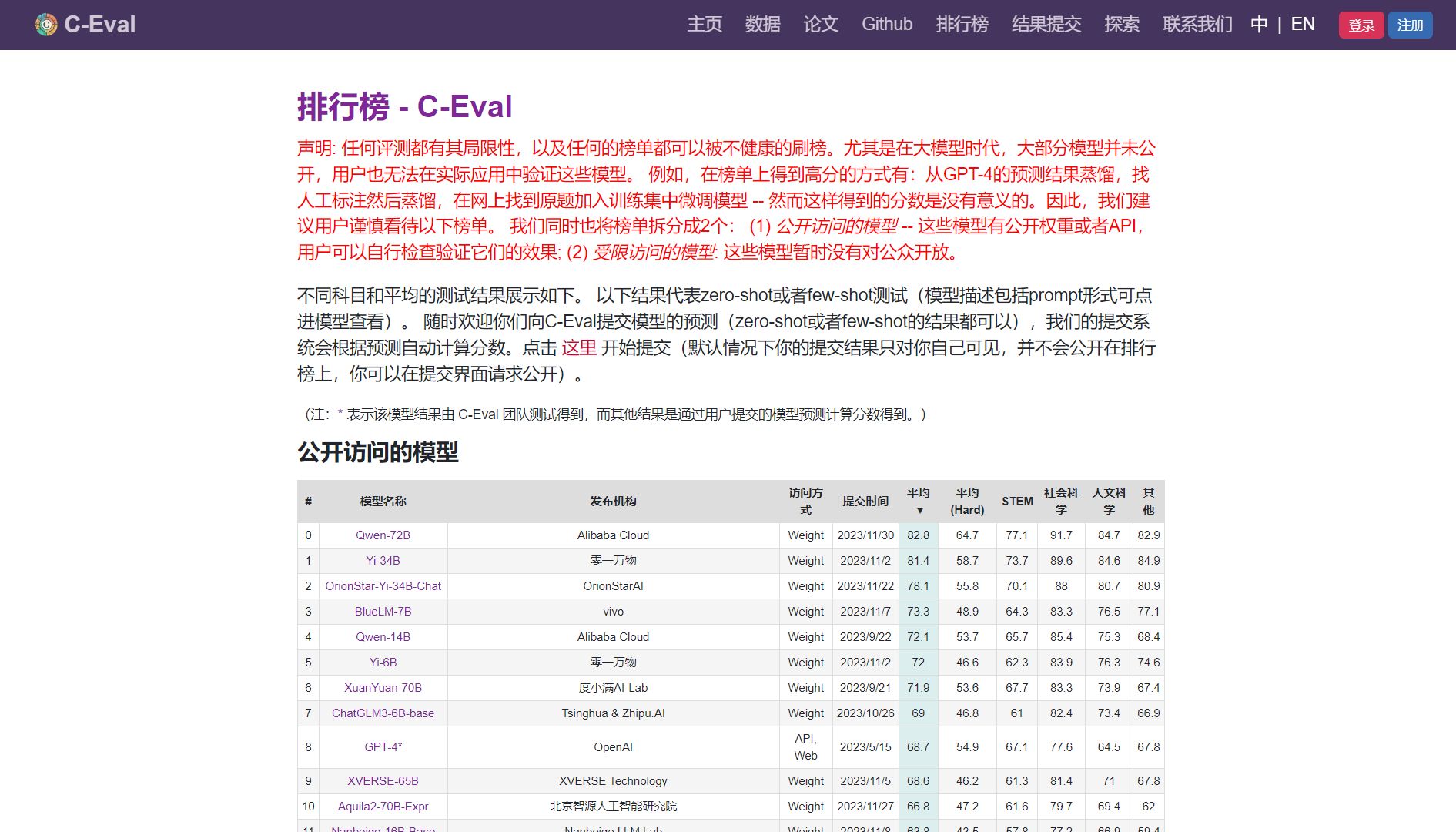Select the Tsinghua & Zhipu.AI cell

[614, 713]
